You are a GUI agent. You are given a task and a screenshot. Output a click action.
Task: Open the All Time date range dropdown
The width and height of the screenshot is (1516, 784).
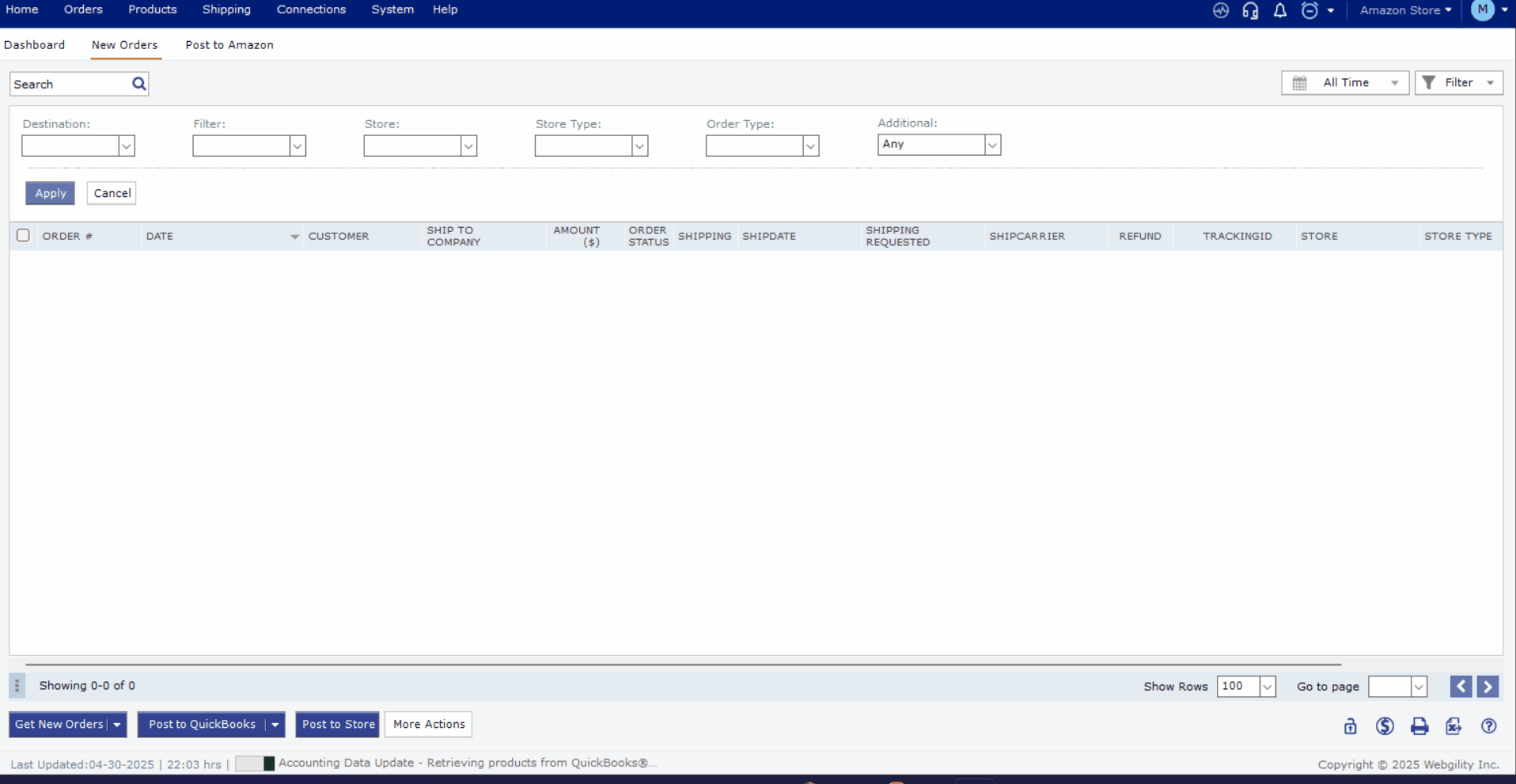coord(1344,83)
